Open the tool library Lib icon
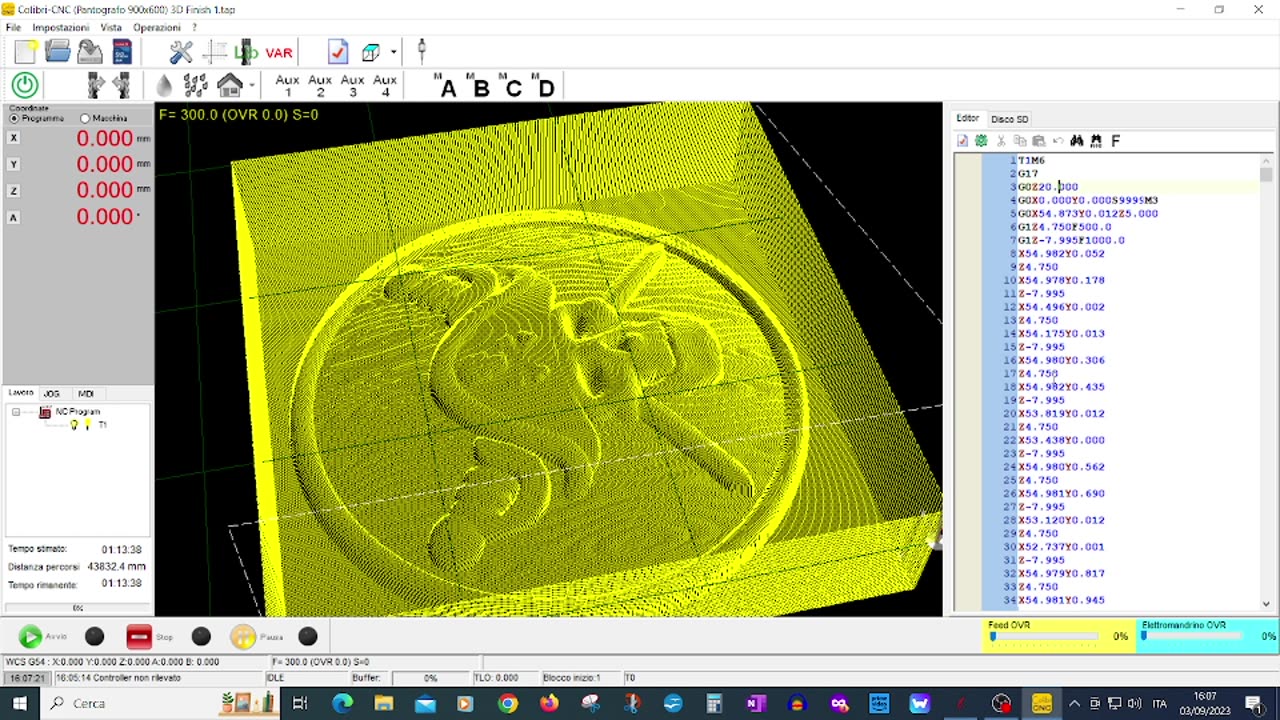1280x720 pixels. 246,52
